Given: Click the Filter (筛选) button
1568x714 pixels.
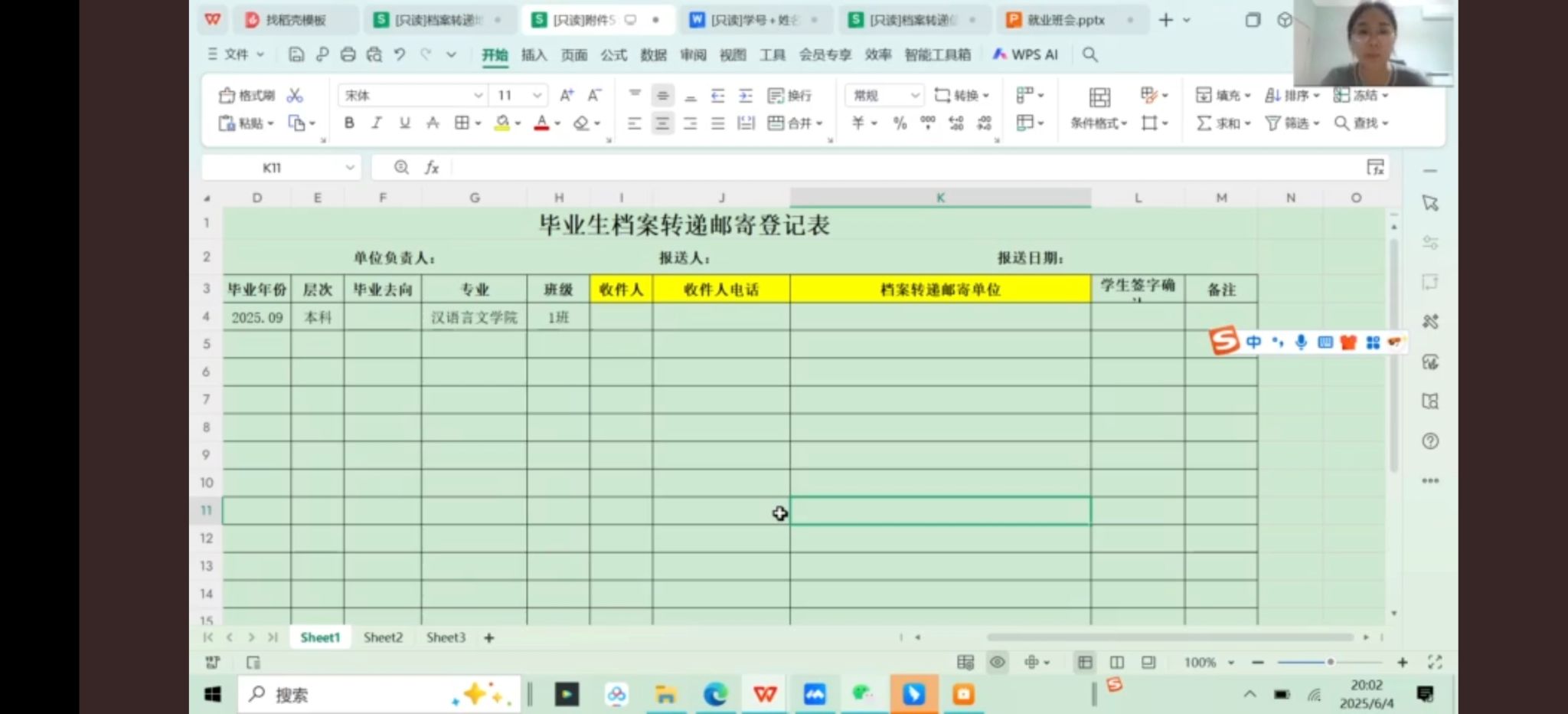Looking at the screenshot, I should pos(1291,123).
